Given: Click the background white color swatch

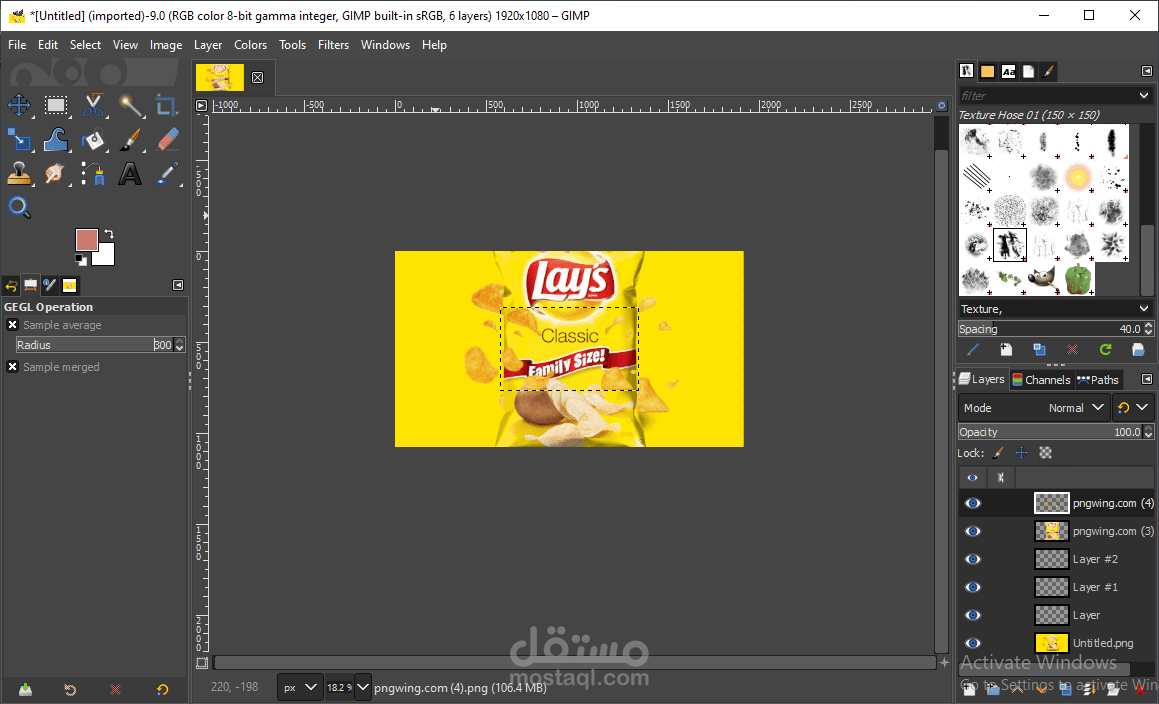Looking at the screenshot, I should coord(106,255).
